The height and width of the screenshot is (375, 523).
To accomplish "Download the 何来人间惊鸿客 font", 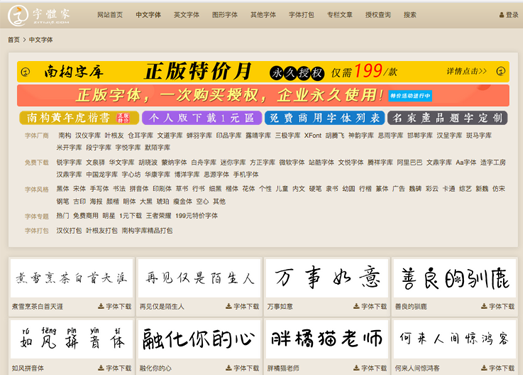I will click(x=498, y=368).
